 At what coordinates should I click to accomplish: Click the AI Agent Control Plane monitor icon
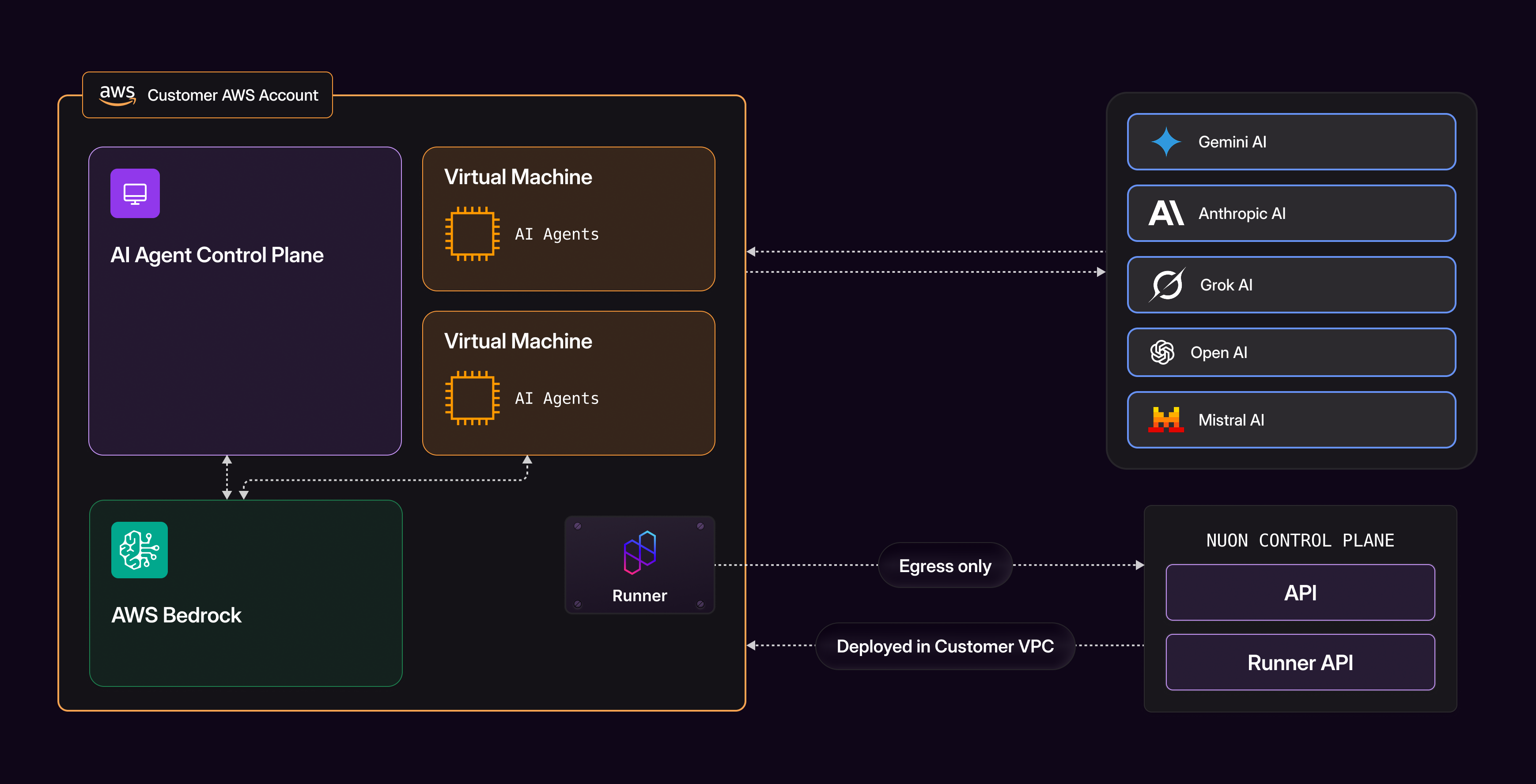pos(135,193)
